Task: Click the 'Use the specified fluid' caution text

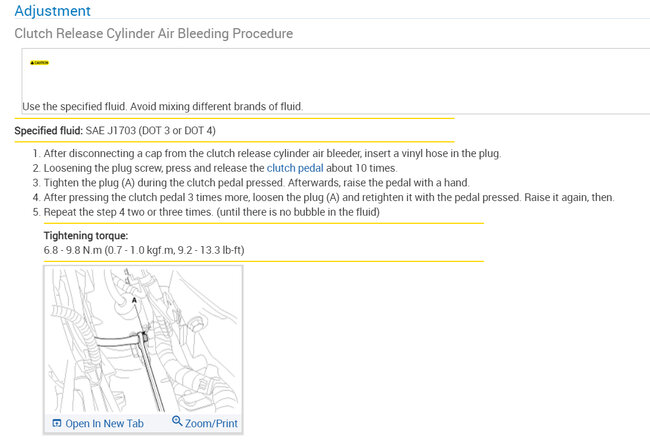Action: [x=162, y=106]
